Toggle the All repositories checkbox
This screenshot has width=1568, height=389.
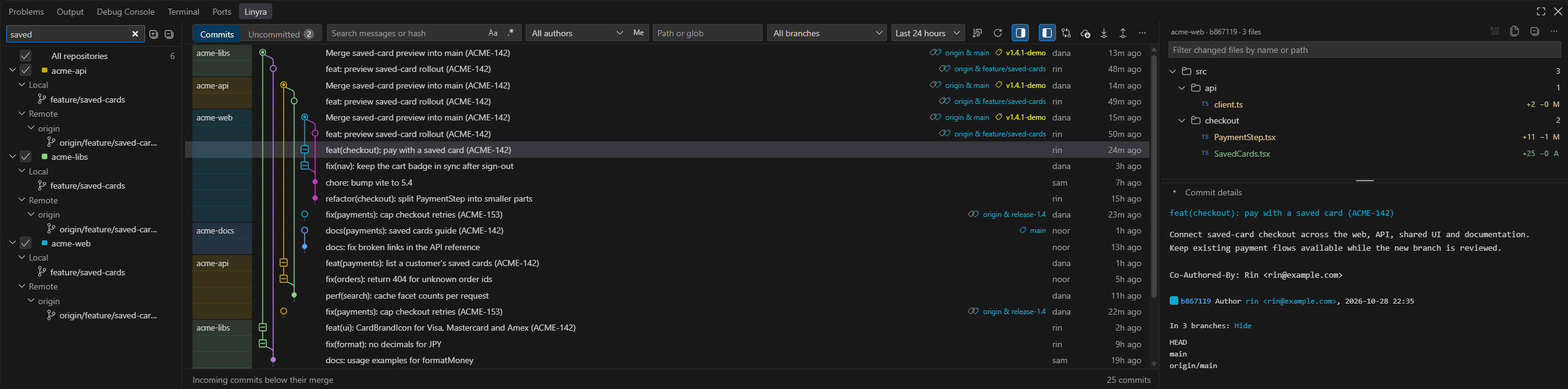click(x=25, y=56)
